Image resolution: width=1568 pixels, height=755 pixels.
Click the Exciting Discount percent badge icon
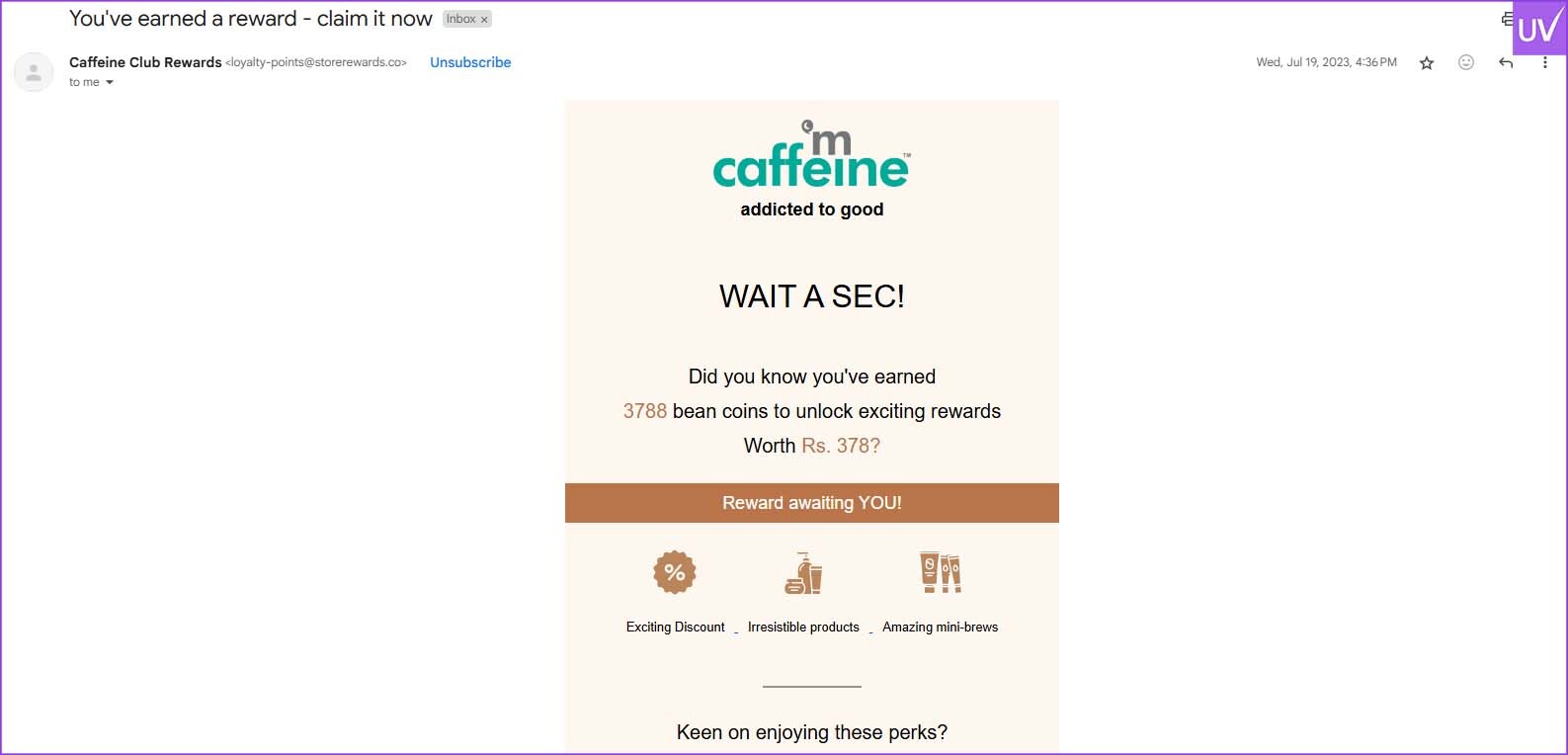675,572
